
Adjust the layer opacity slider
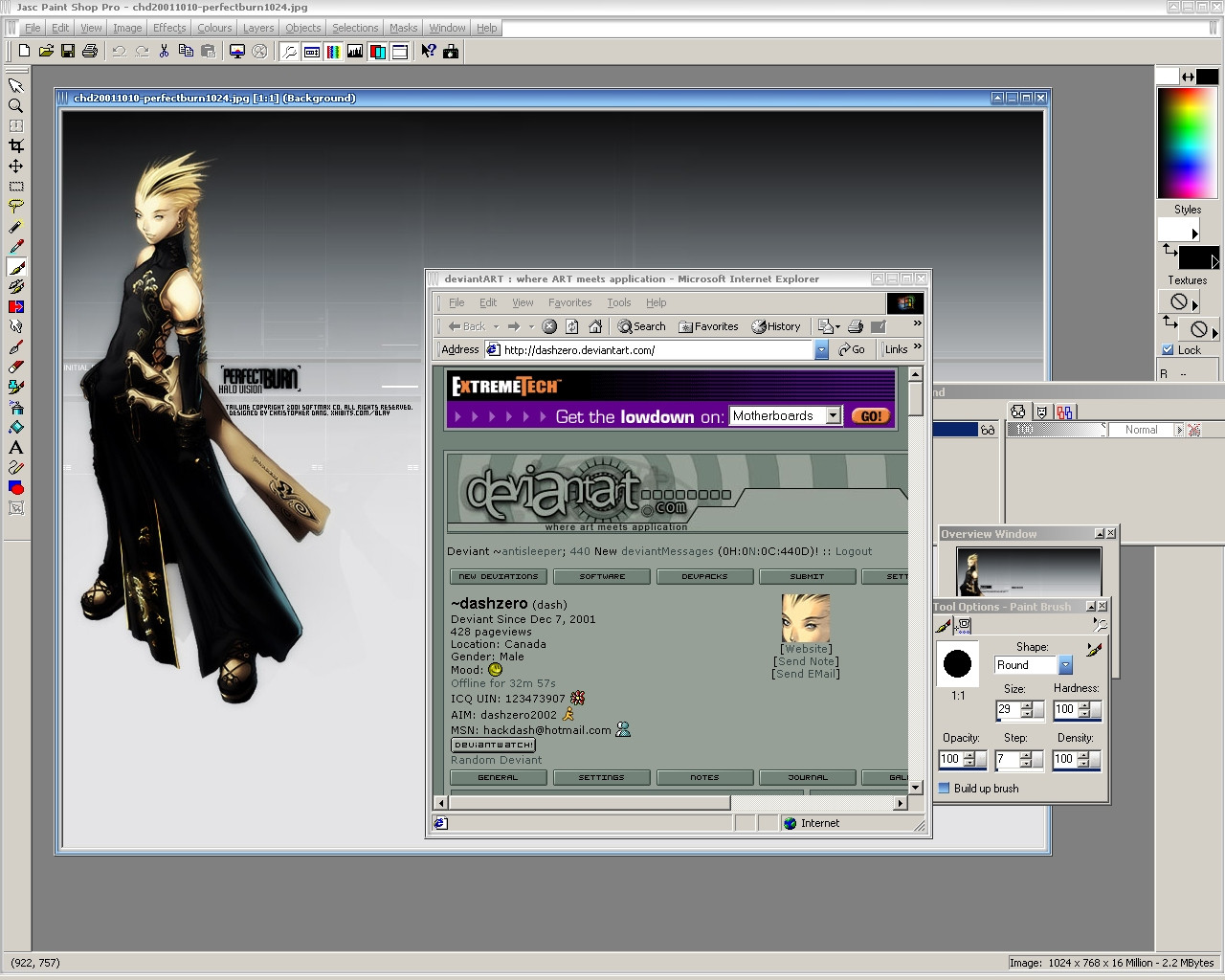coord(1058,430)
